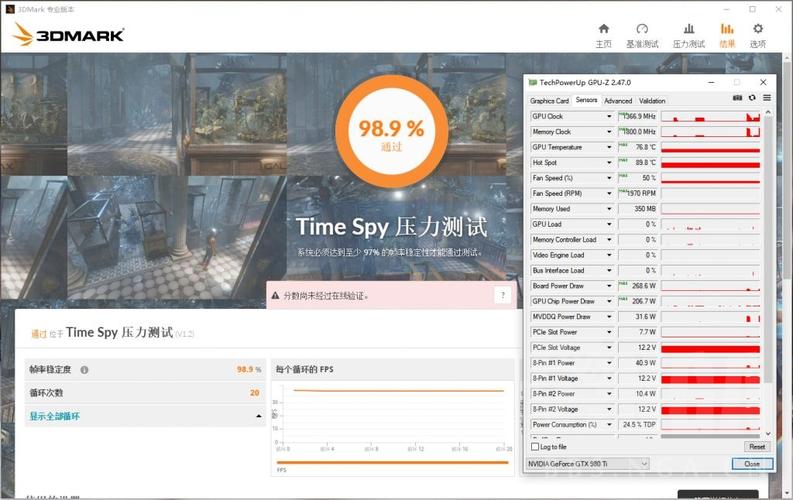
Task: Open the Fan Speed (%) sensor dropdown
Action: click(x=609, y=178)
